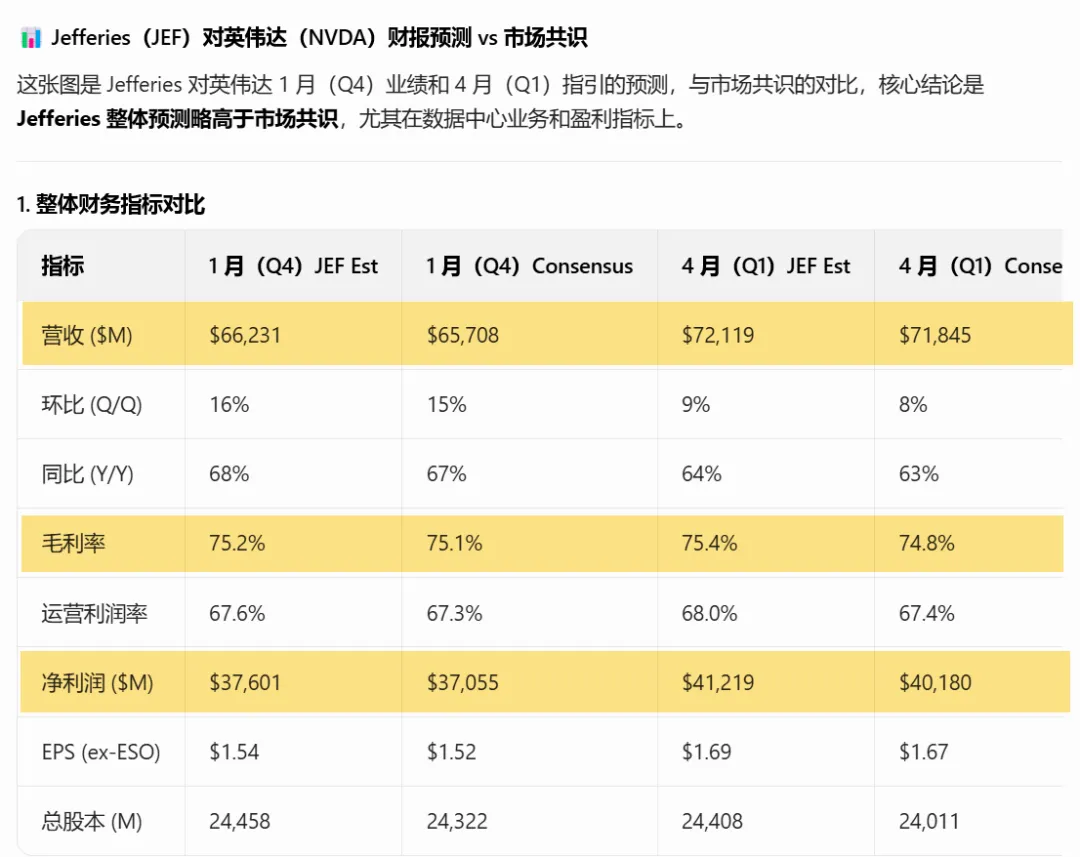Select the '总股本 (M)' row label
Image resolution: width=1080 pixels, height=857 pixels.
[x=92, y=821]
